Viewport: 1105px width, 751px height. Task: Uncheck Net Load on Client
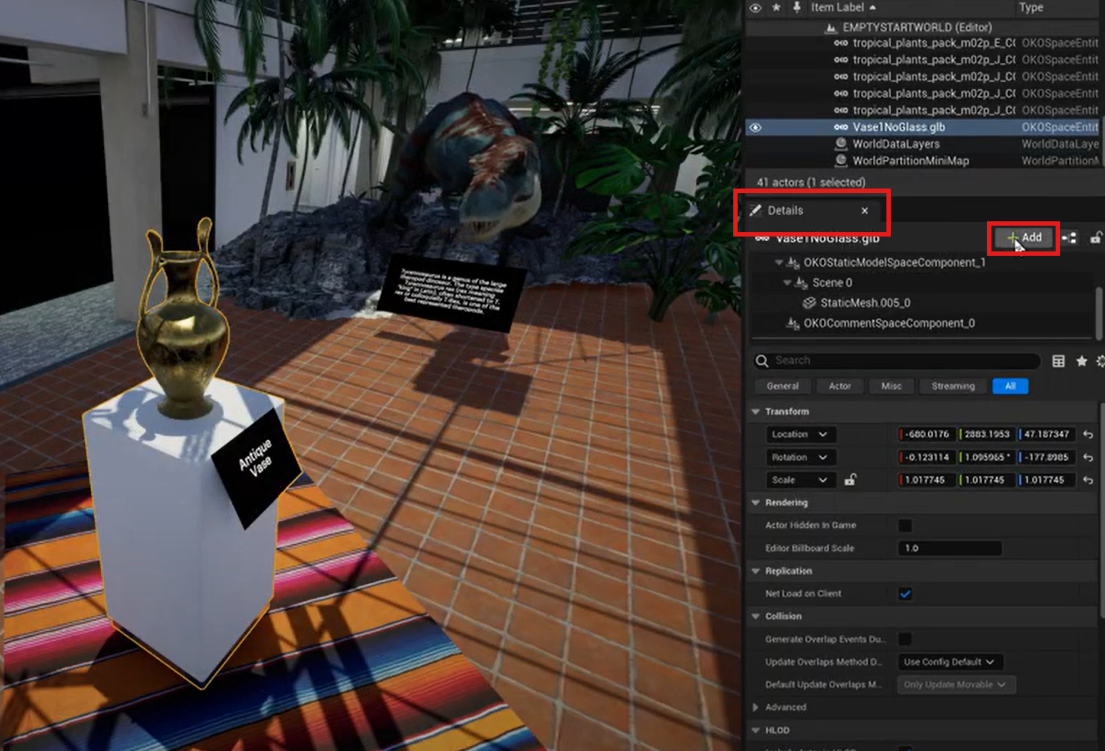[905, 594]
